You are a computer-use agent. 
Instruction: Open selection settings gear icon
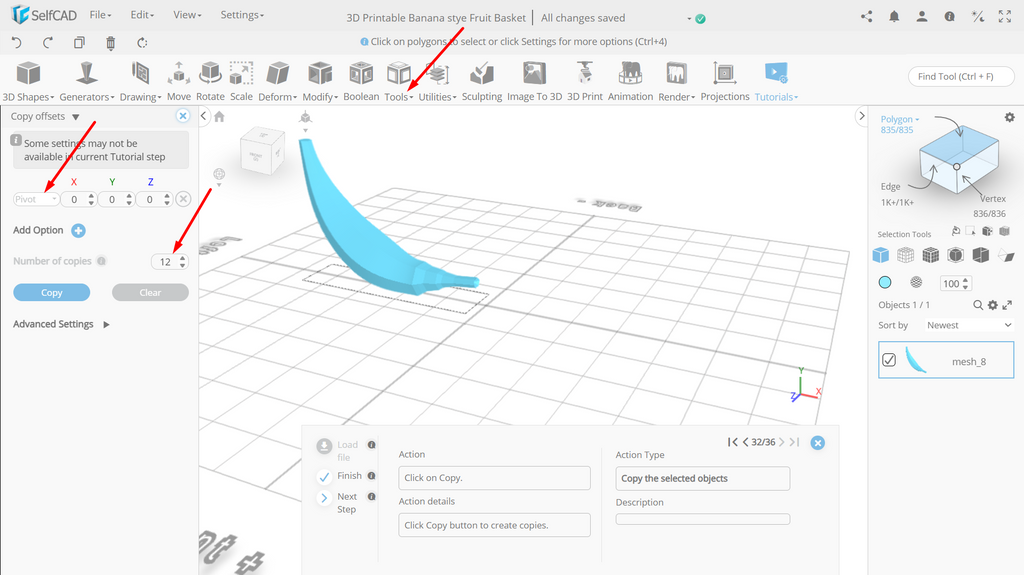click(x=1010, y=118)
